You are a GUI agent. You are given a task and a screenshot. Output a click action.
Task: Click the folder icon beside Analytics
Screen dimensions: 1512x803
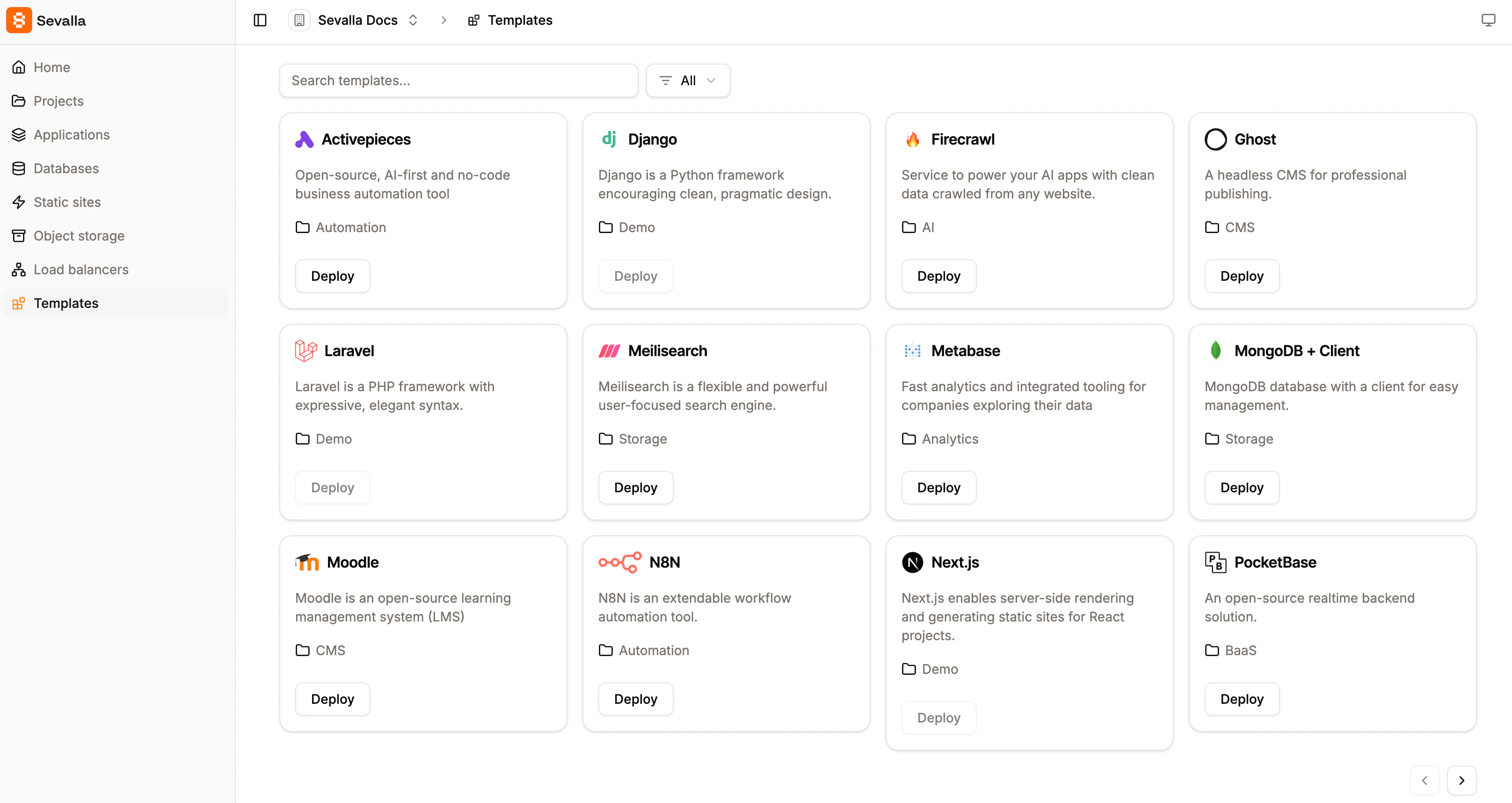[x=909, y=438]
